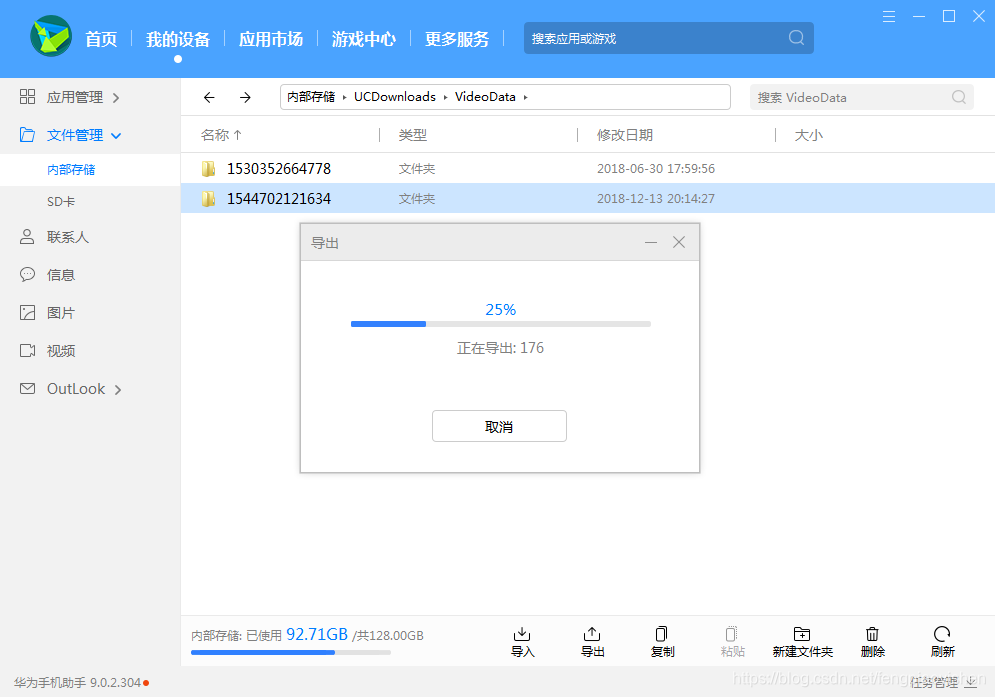Screen dimensions: 995x697
Task: Expand arrow after VideoData breadcrumb
Action: pyautogui.click(x=525, y=97)
